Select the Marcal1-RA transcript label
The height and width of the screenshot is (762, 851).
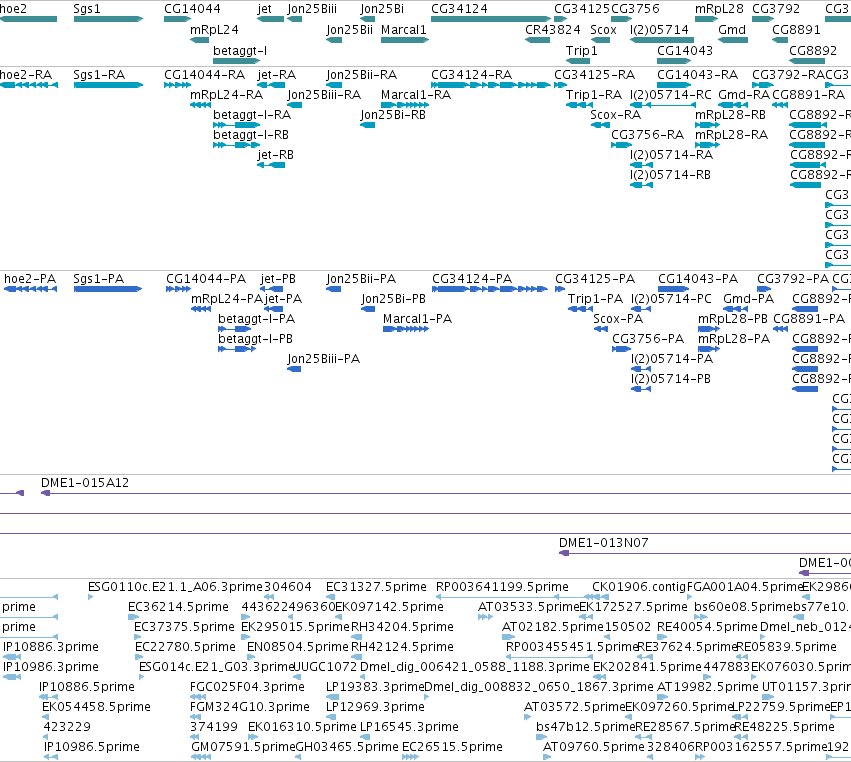tap(416, 95)
